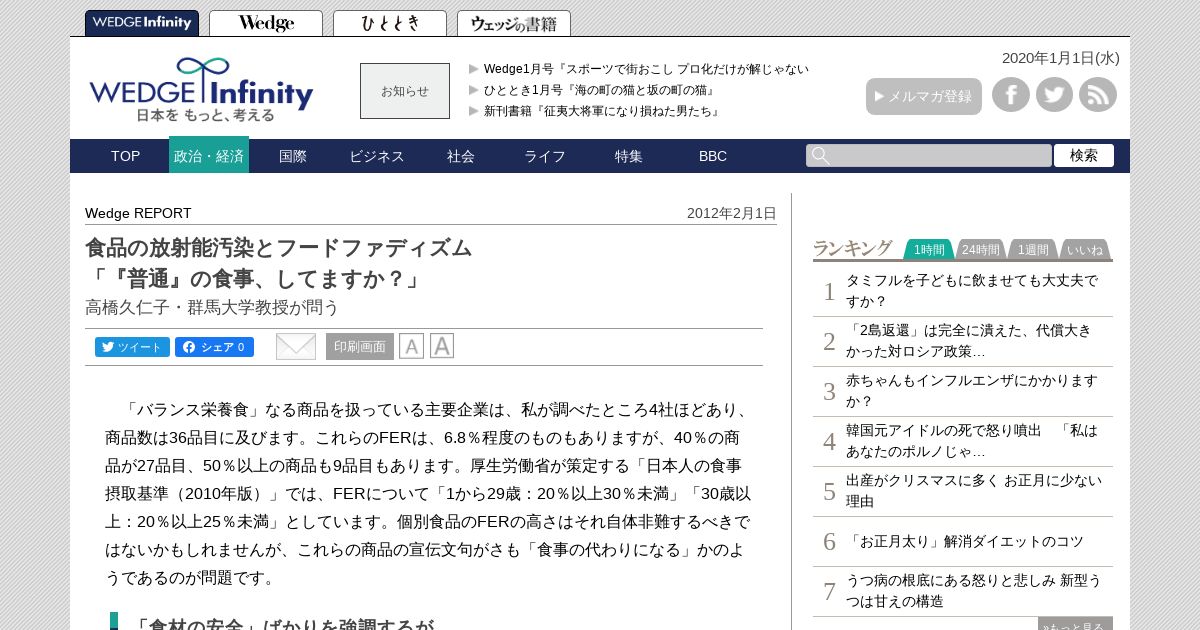Select the larger font size A icon
The width and height of the screenshot is (1200, 630).
coord(442,346)
